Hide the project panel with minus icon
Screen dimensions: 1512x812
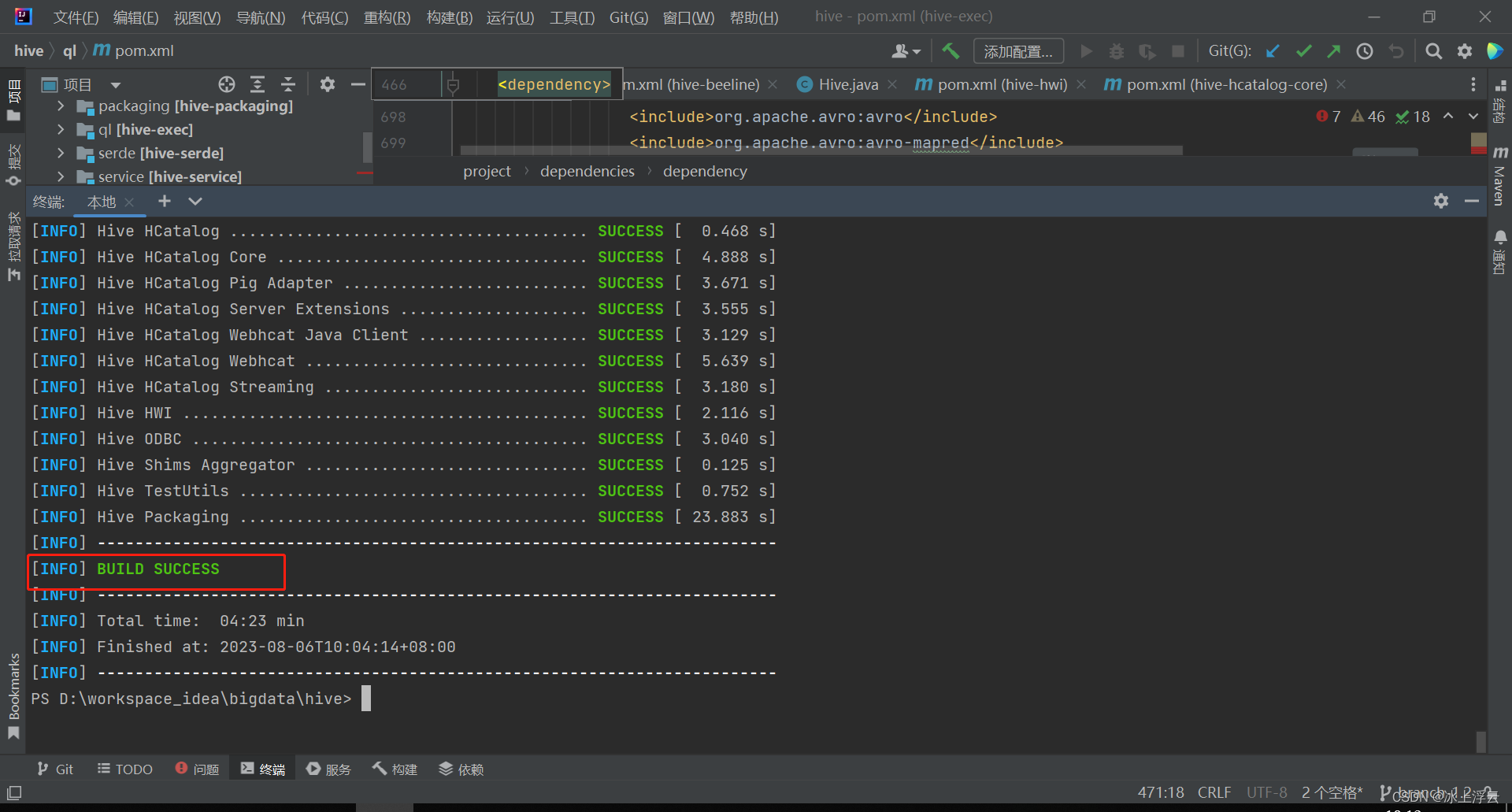point(358,84)
